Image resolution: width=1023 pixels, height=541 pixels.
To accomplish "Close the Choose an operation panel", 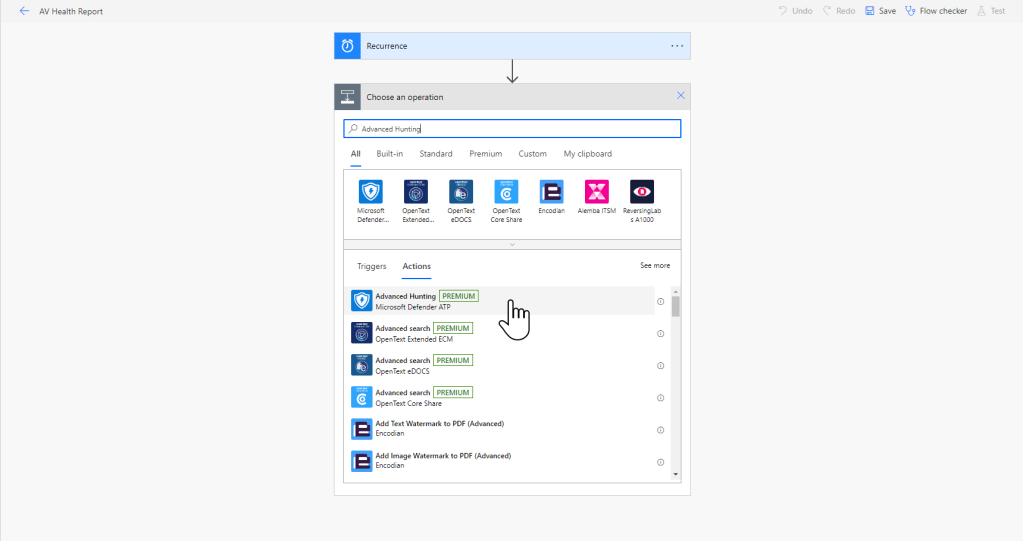I will [681, 96].
